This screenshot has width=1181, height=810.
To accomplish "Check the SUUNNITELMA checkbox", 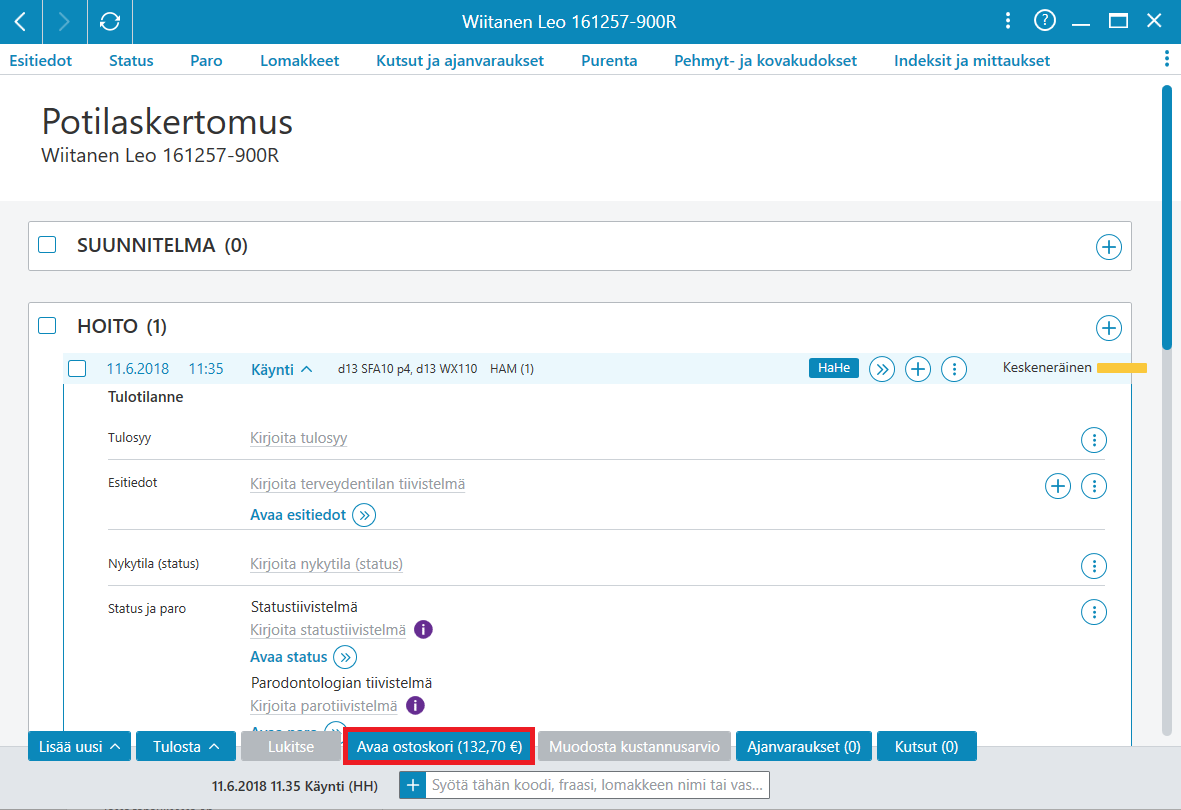I will (47, 245).
